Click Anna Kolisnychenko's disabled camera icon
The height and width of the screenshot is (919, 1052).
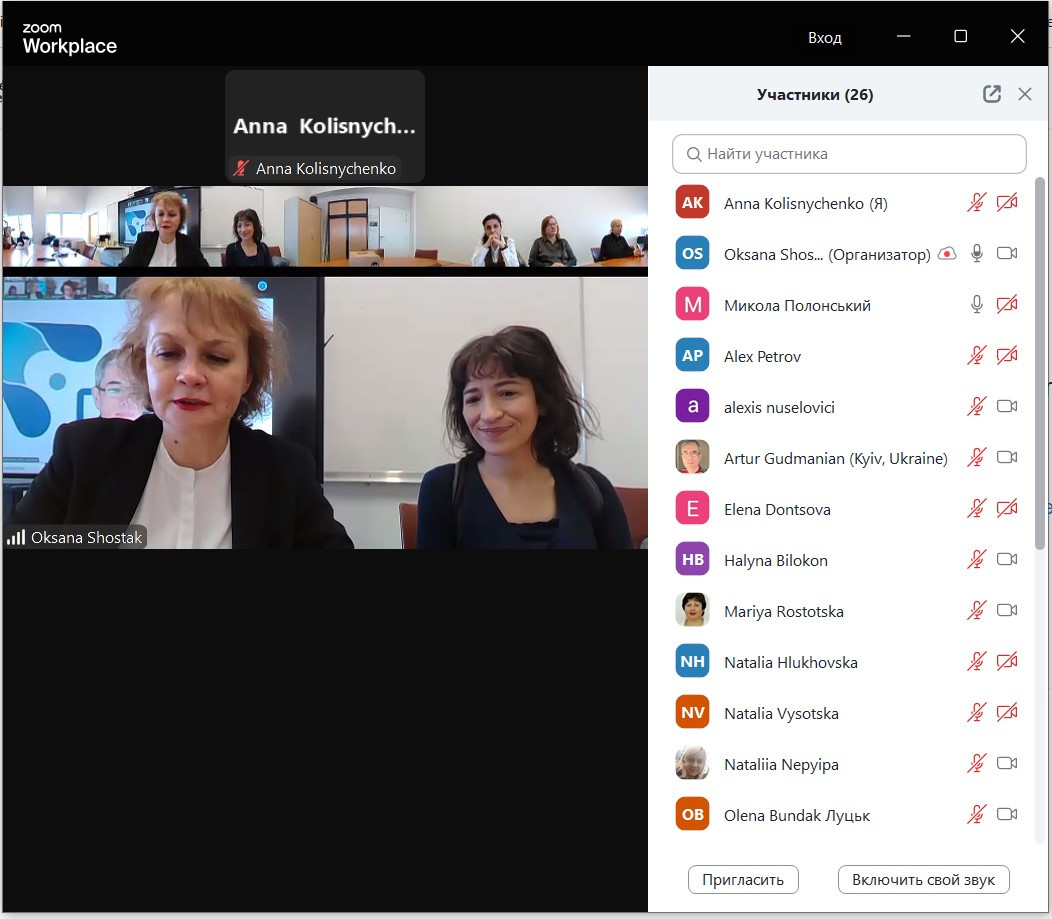point(1006,203)
